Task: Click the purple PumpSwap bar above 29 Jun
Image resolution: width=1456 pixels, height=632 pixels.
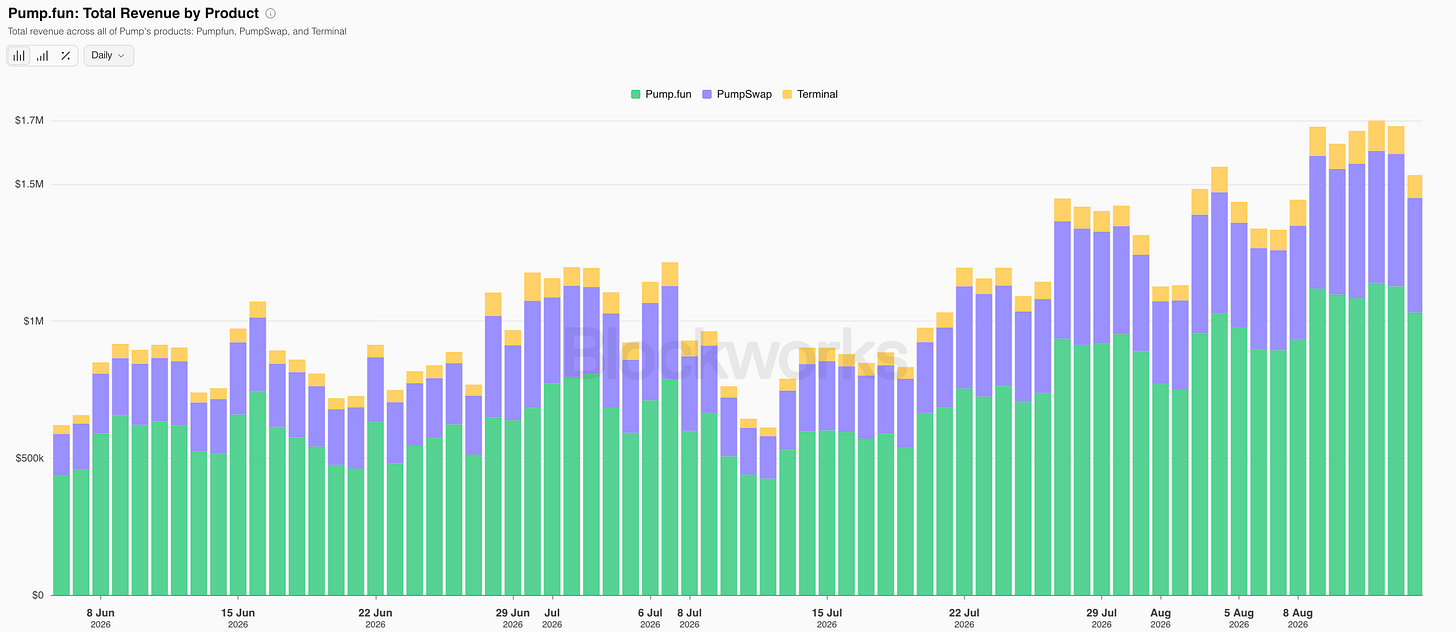Action: [512, 383]
